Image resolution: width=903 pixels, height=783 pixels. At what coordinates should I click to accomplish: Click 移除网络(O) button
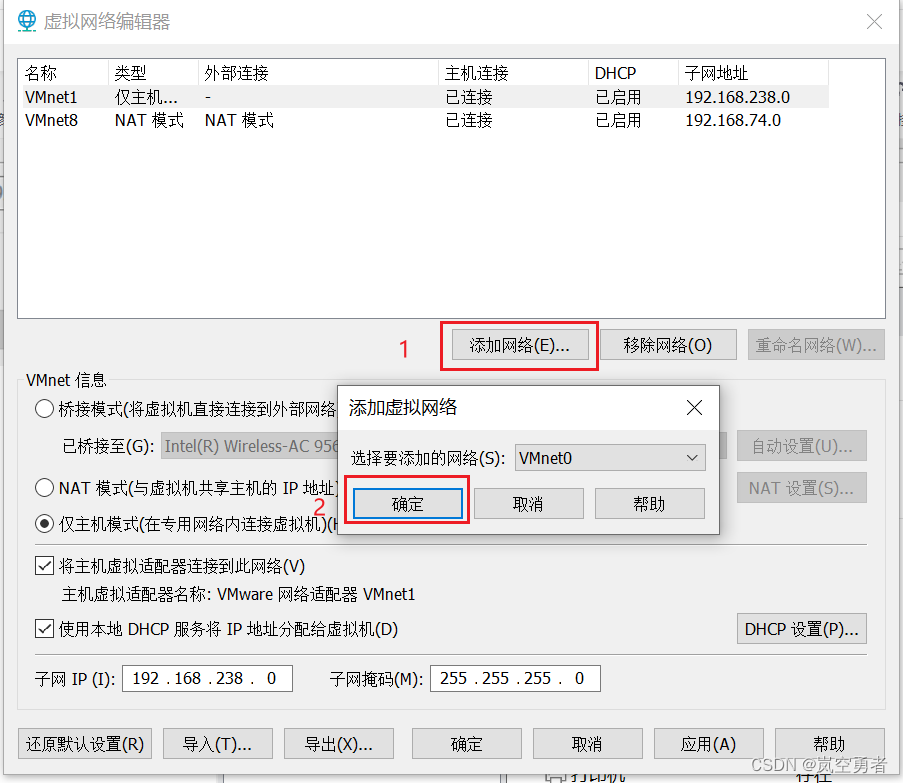click(668, 345)
